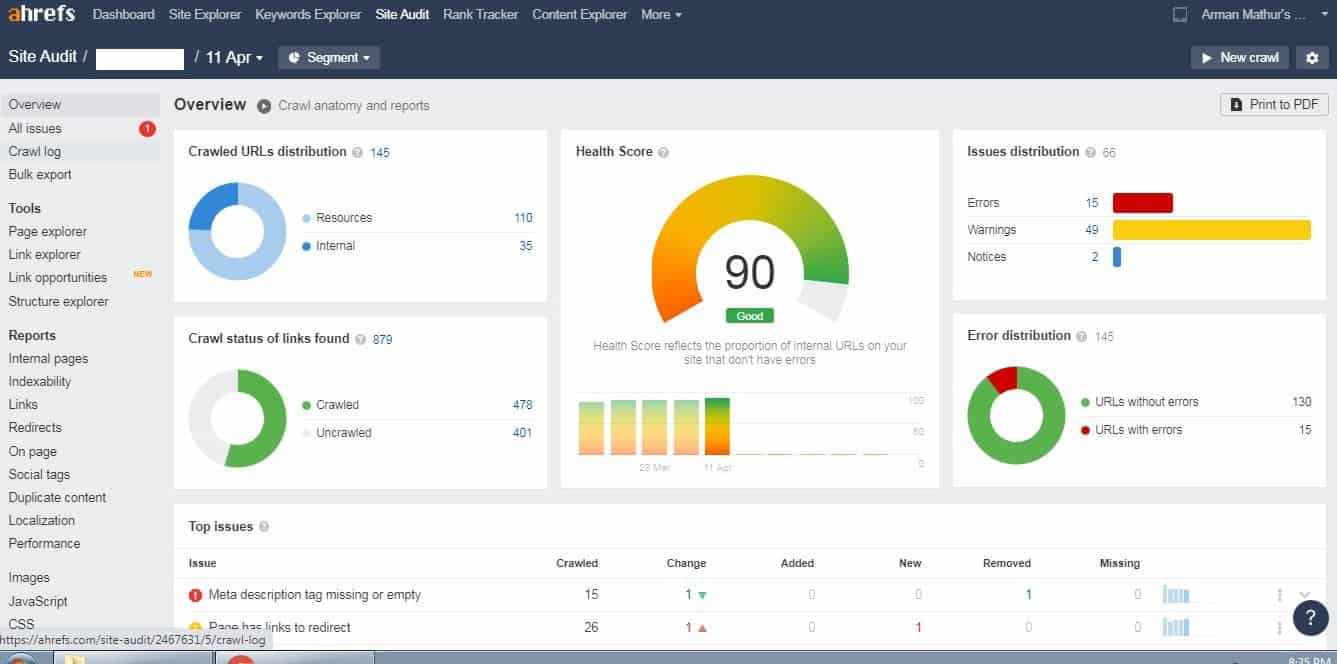The width and height of the screenshot is (1337, 664).
Task: Expand the Meta description issue row chevron
Action: [x=1304, y=595]
